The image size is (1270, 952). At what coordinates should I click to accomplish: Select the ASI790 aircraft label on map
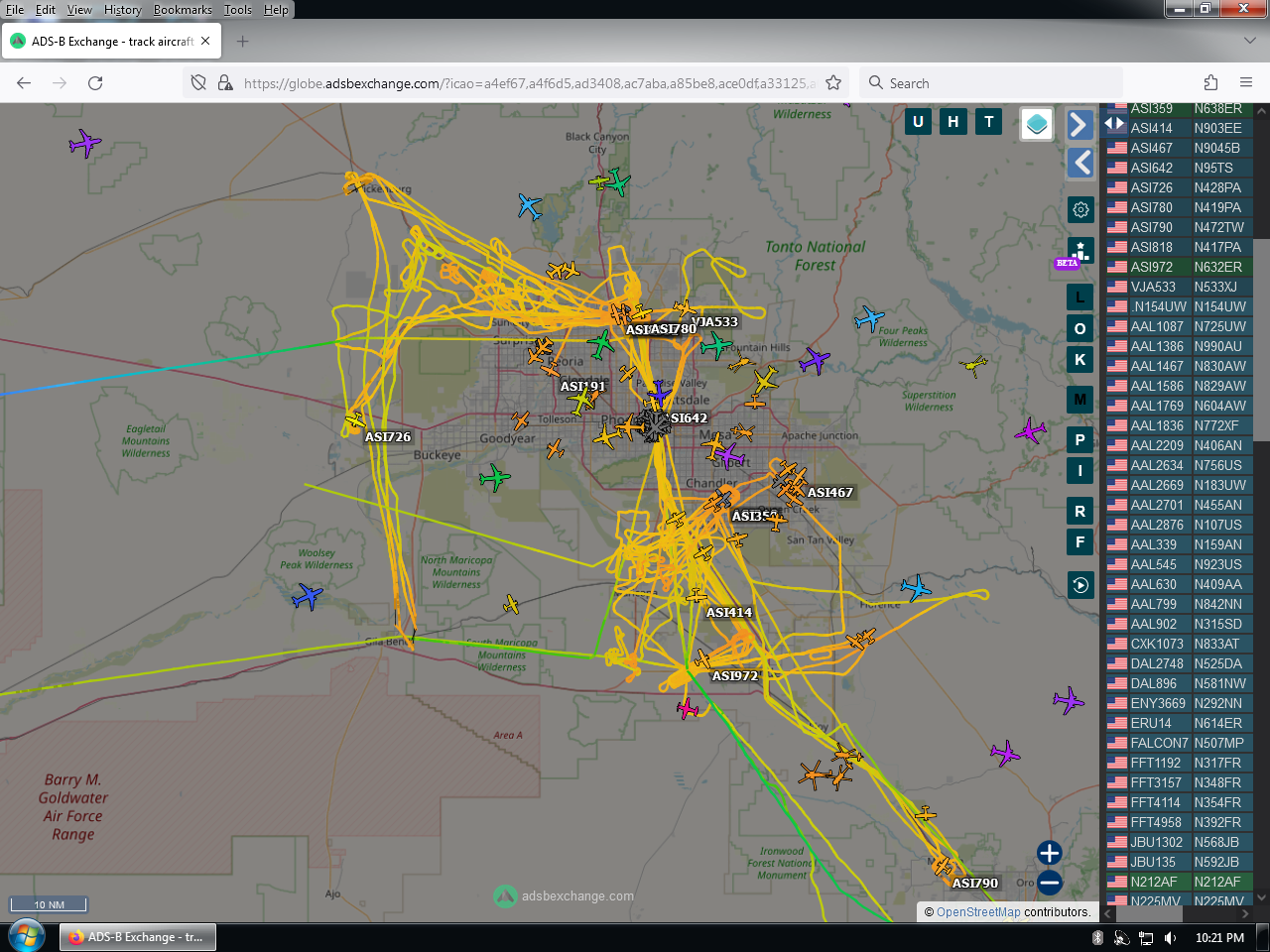975,884
